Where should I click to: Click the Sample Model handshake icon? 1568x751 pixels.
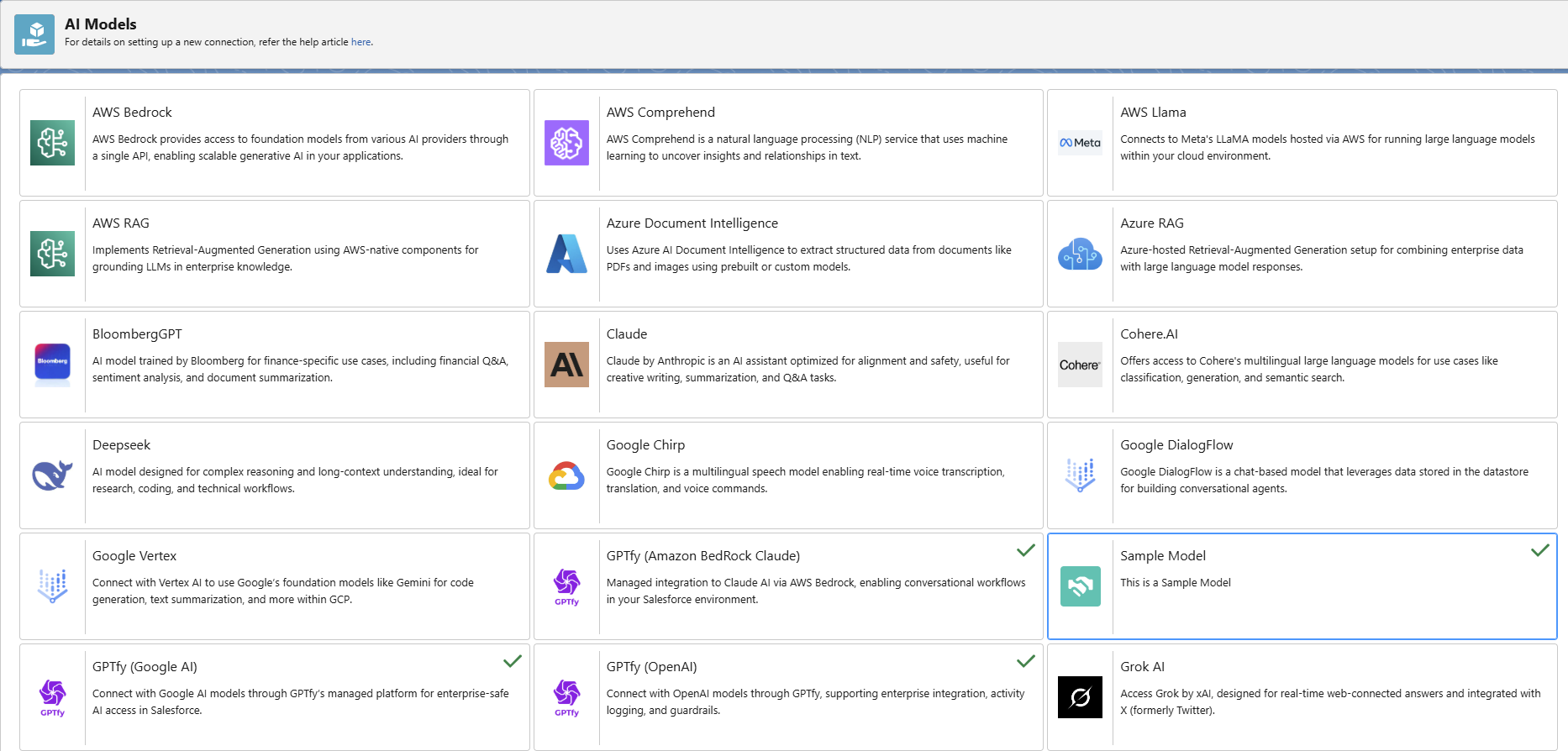[x=1080, y=586]
